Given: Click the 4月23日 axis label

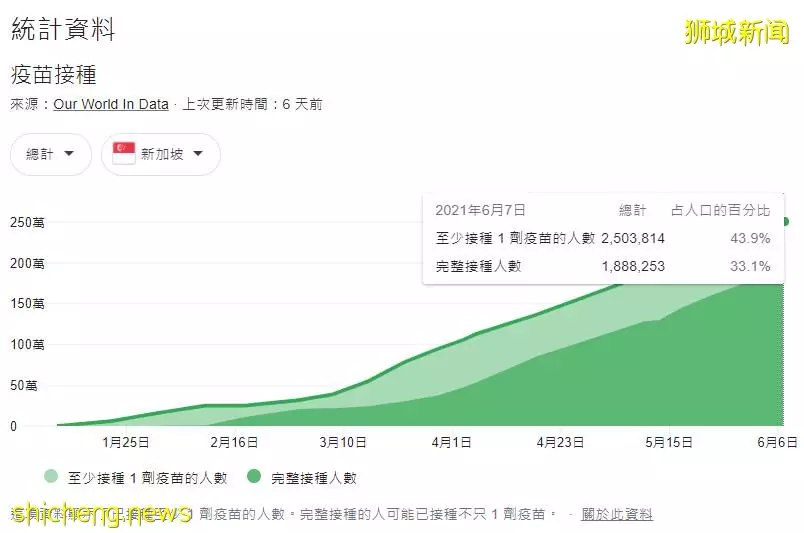Looking at the screenshot, I should click(560, 442).
